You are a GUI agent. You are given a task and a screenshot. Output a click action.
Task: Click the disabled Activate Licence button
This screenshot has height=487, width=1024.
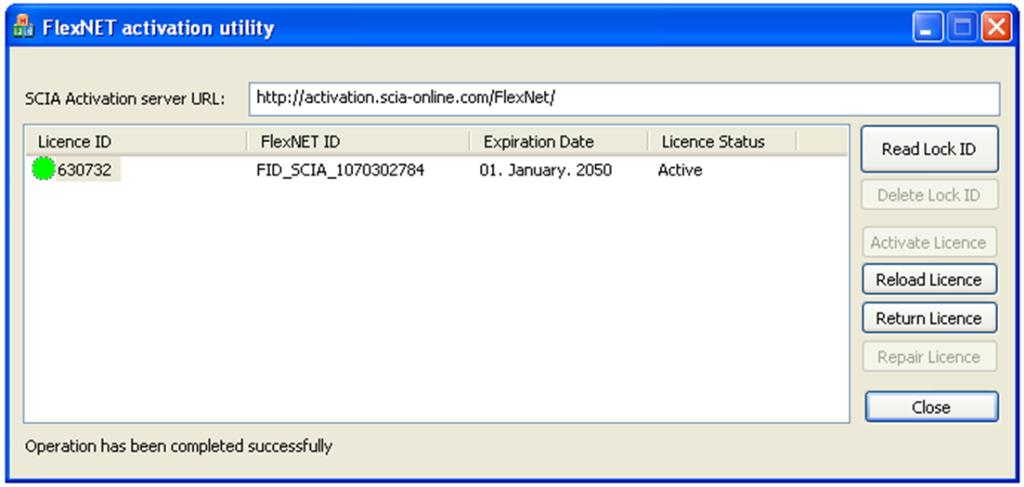click(929, 242)
